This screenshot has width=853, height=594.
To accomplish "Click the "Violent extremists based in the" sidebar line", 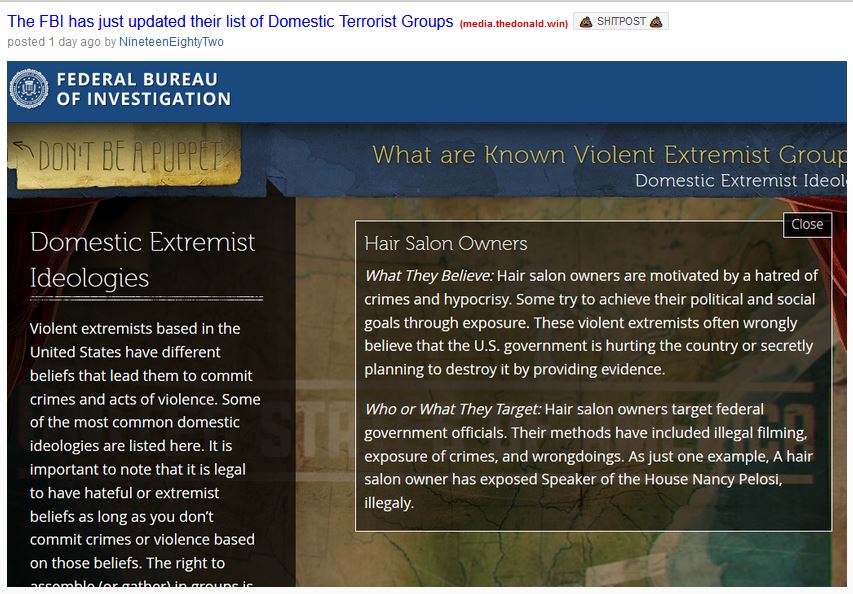I will tap(135, 329).
